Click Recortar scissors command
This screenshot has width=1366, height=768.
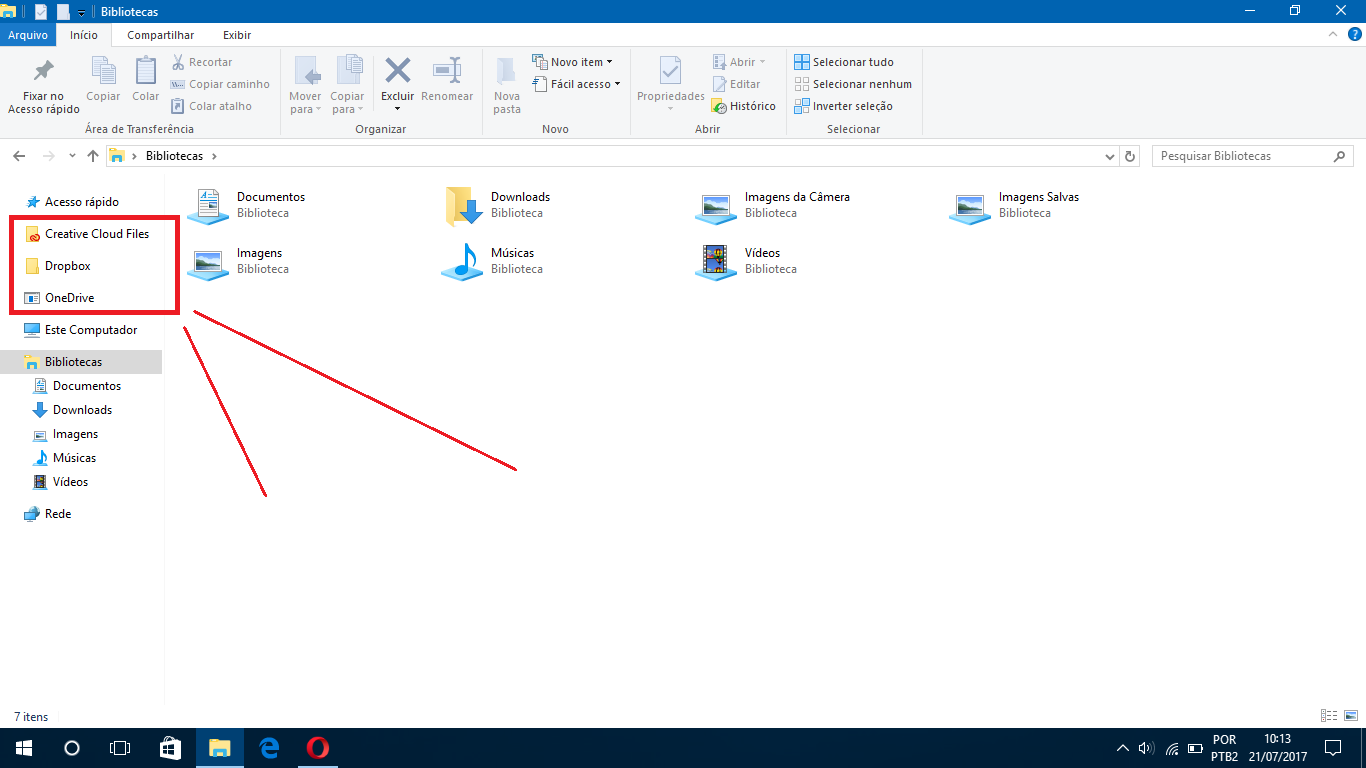[x=202, y=62]
